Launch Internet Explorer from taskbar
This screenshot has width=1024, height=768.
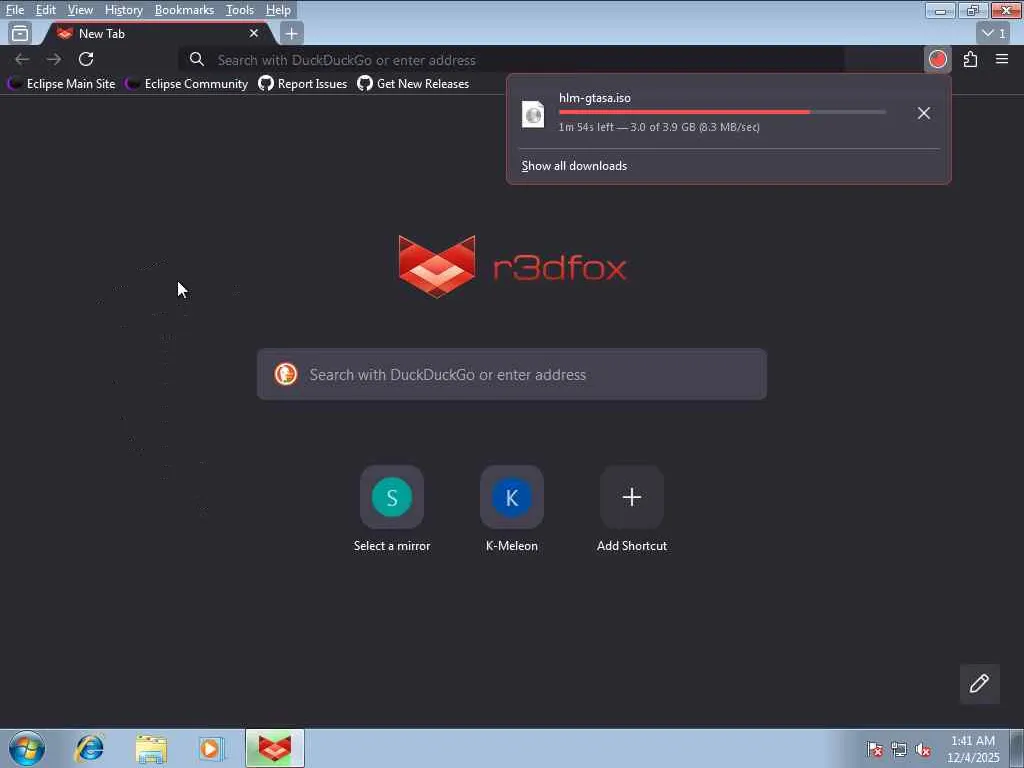click(x=89, y=748)
